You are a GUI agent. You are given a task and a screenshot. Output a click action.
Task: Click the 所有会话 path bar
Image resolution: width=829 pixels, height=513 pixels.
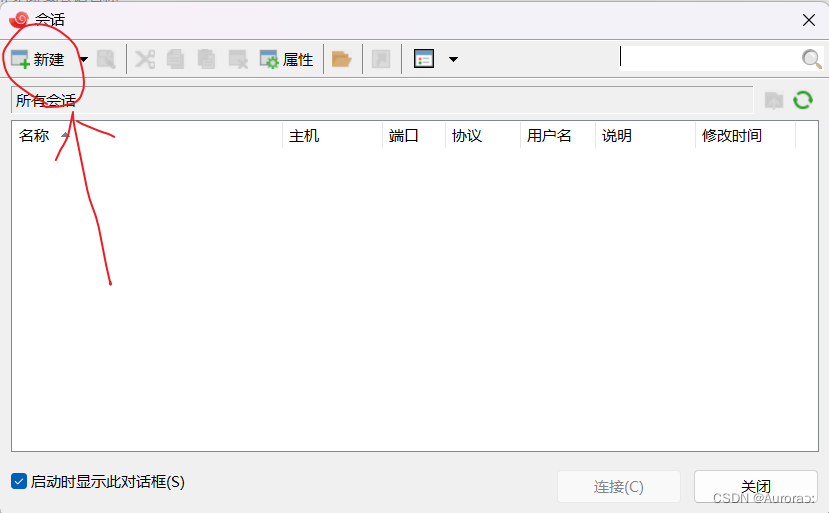click(x=382, y=100)
